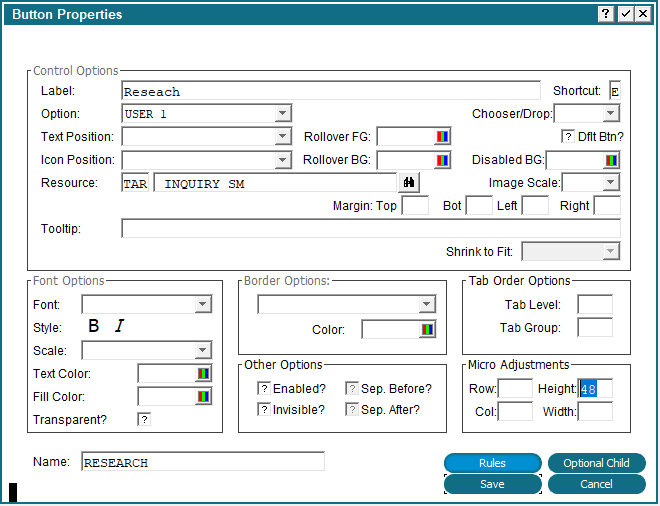Click the Rollover BG value box

(x=406, y=160)
